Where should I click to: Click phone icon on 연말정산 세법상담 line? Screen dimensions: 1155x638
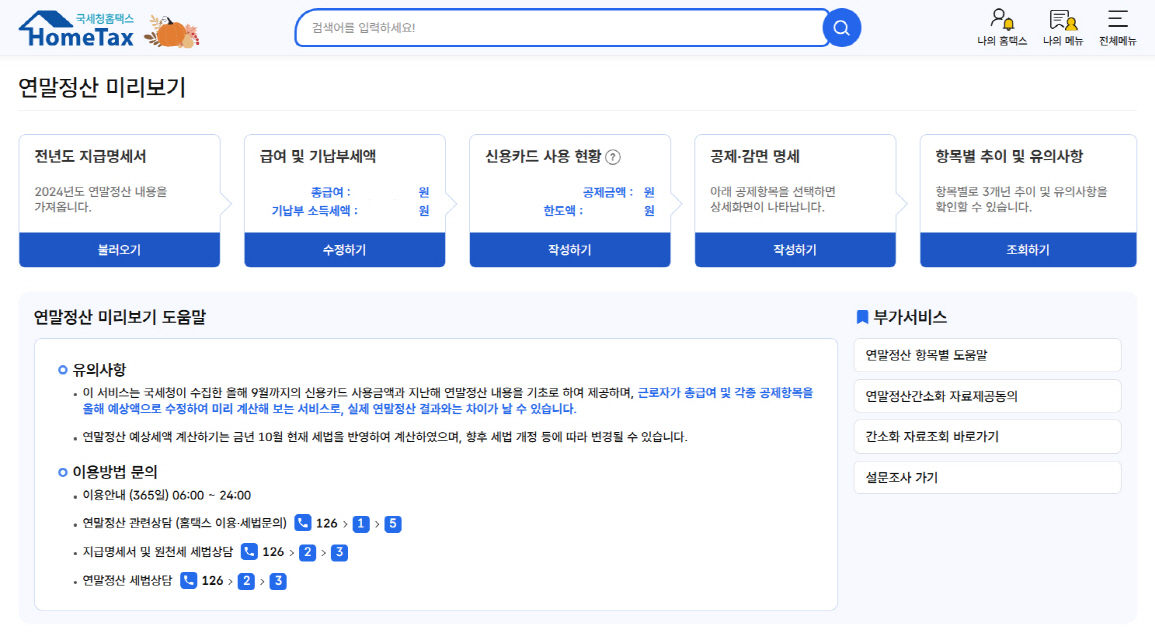189,581
